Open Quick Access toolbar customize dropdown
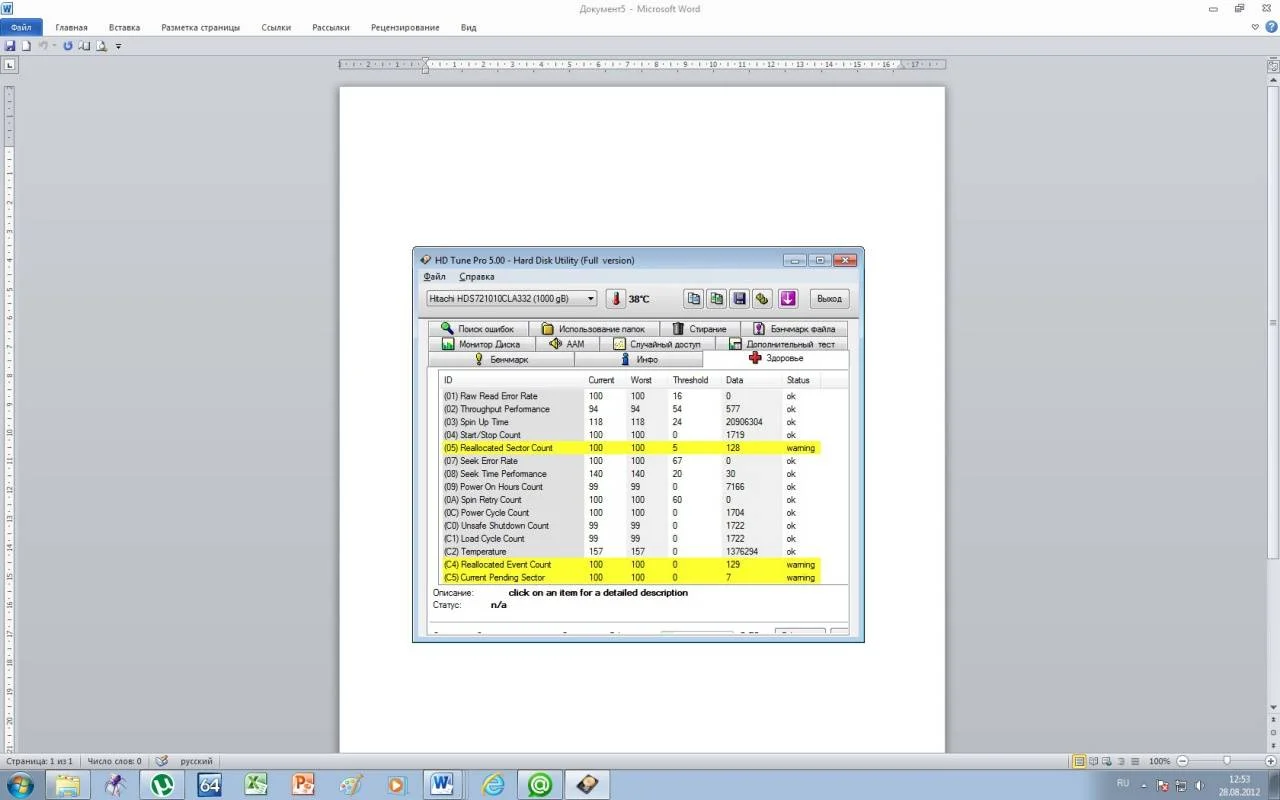The image size is (1280, 800). click(x=118, y=46)
